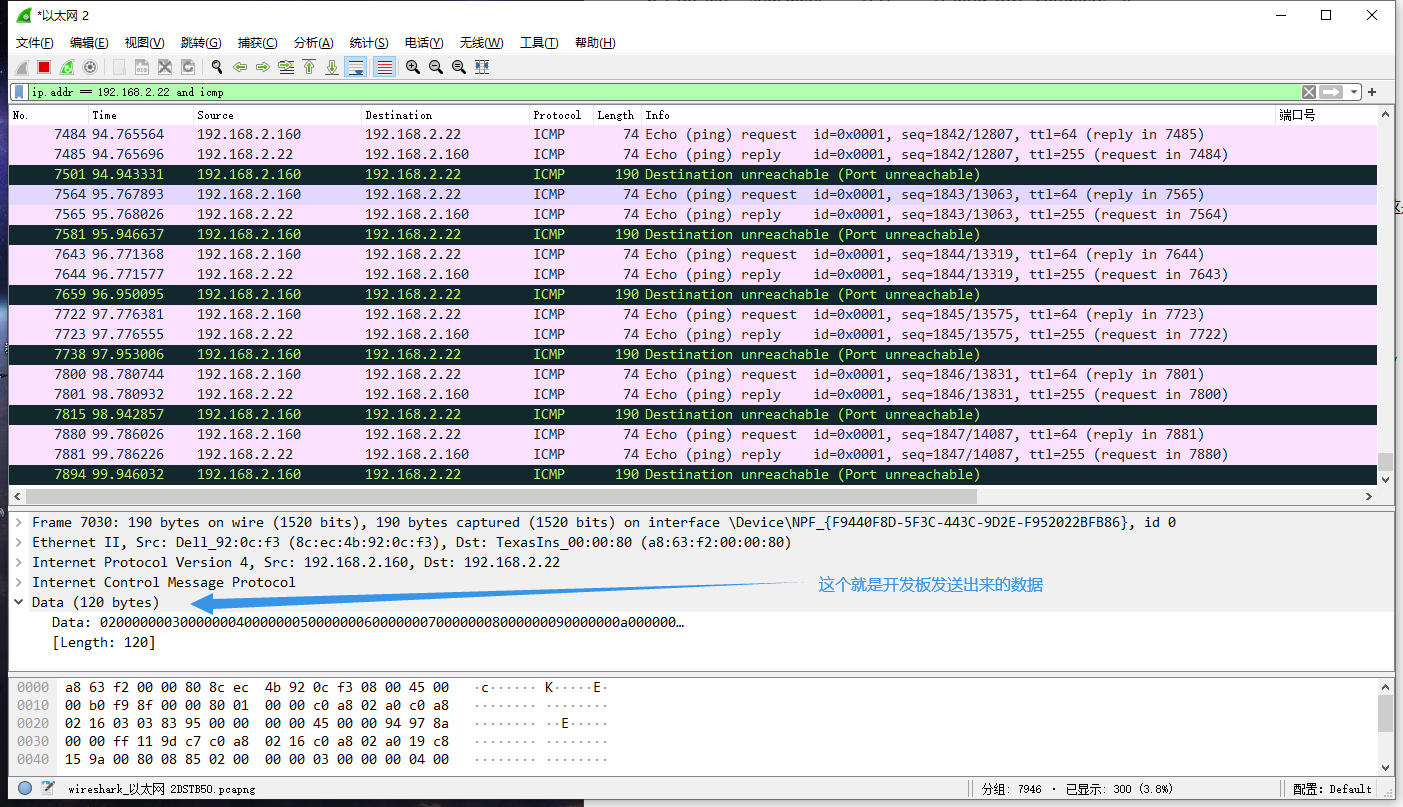Close the capture file icon
The width and height of the screenshot is (1403, 807).
tap(165, 67)
